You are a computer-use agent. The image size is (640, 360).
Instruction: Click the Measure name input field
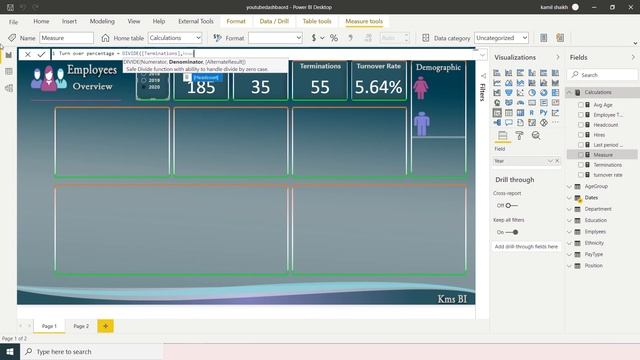point(66,38)
